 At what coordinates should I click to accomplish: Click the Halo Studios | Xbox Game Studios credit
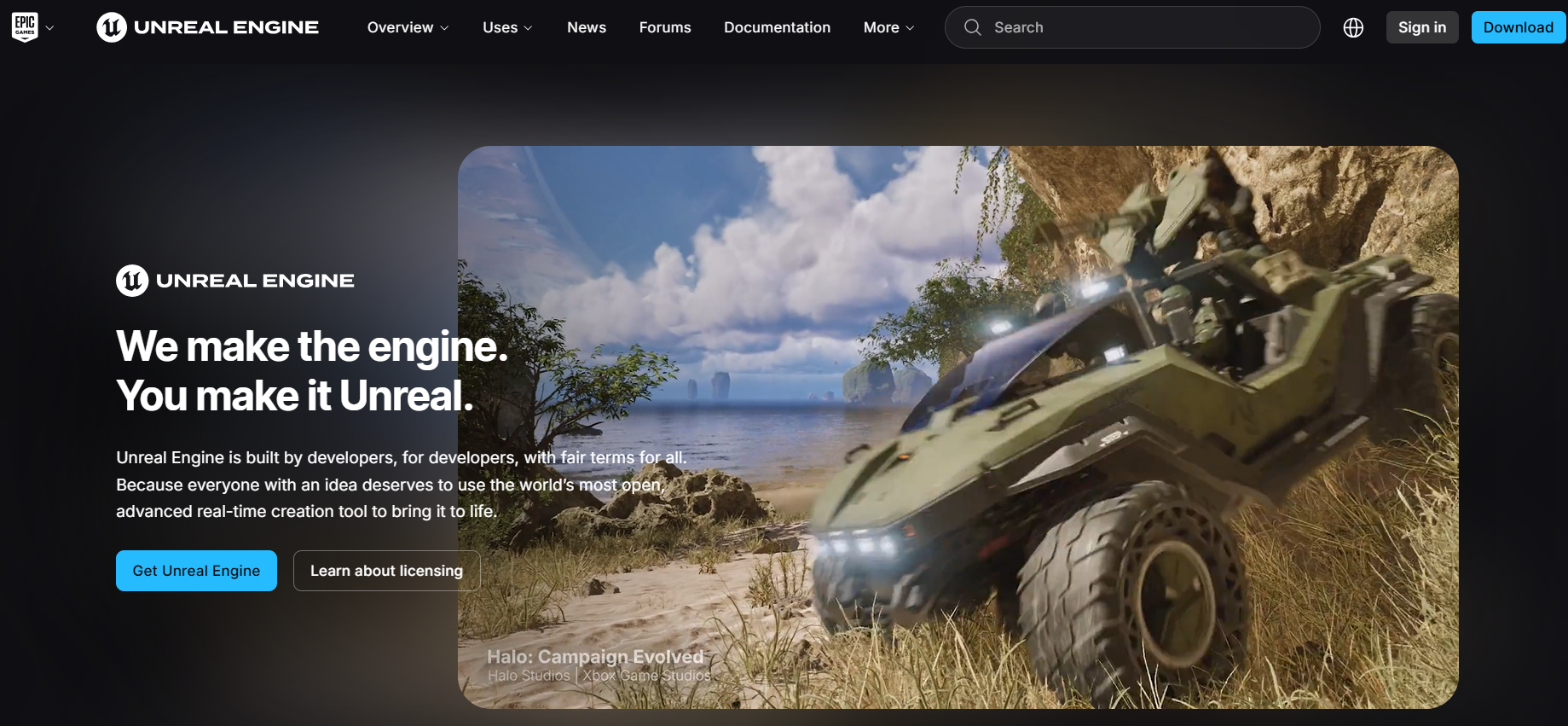[x=599, y=676]
